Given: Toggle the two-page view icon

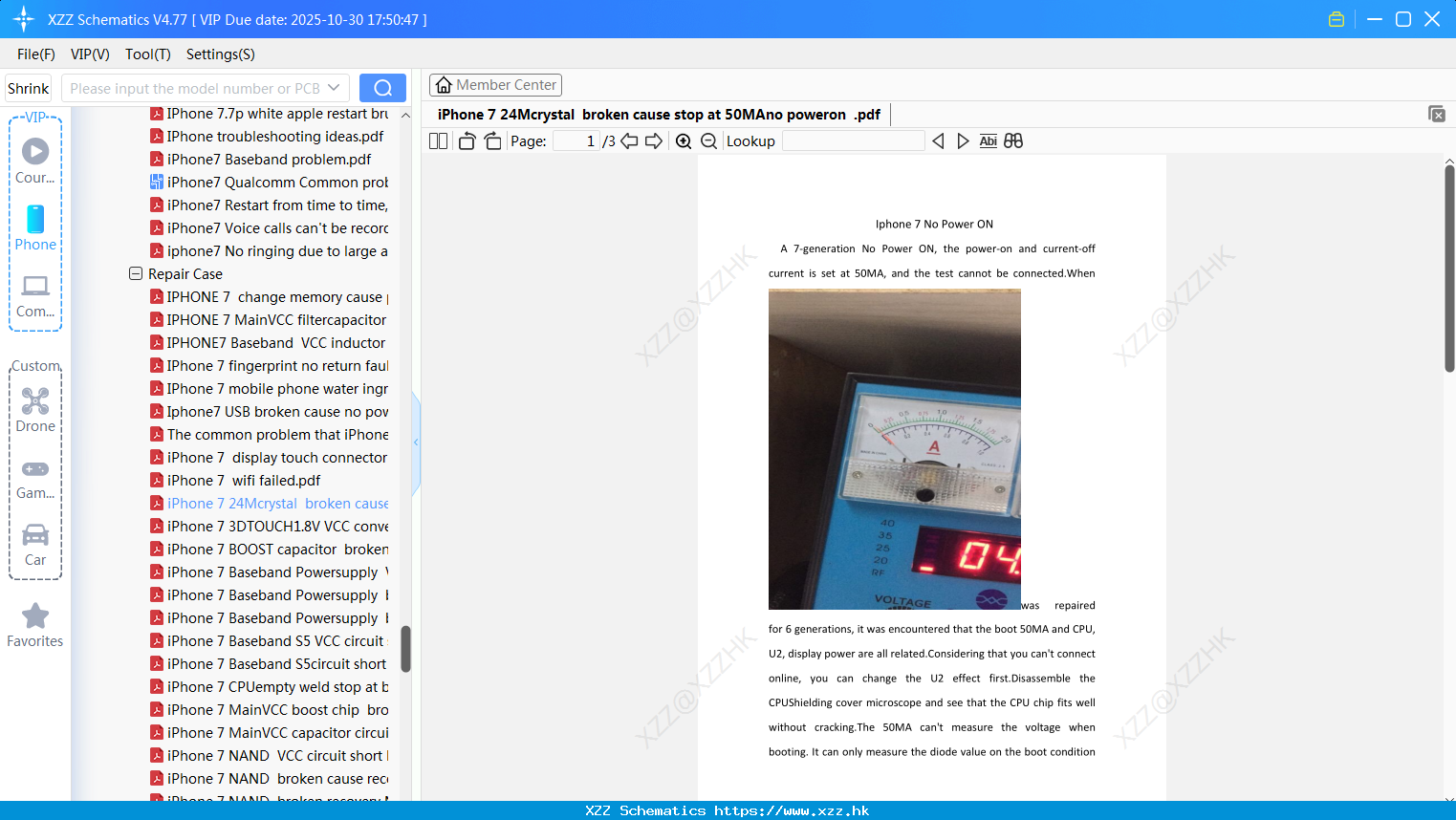Looking at the screenshot, I should 438,141.
